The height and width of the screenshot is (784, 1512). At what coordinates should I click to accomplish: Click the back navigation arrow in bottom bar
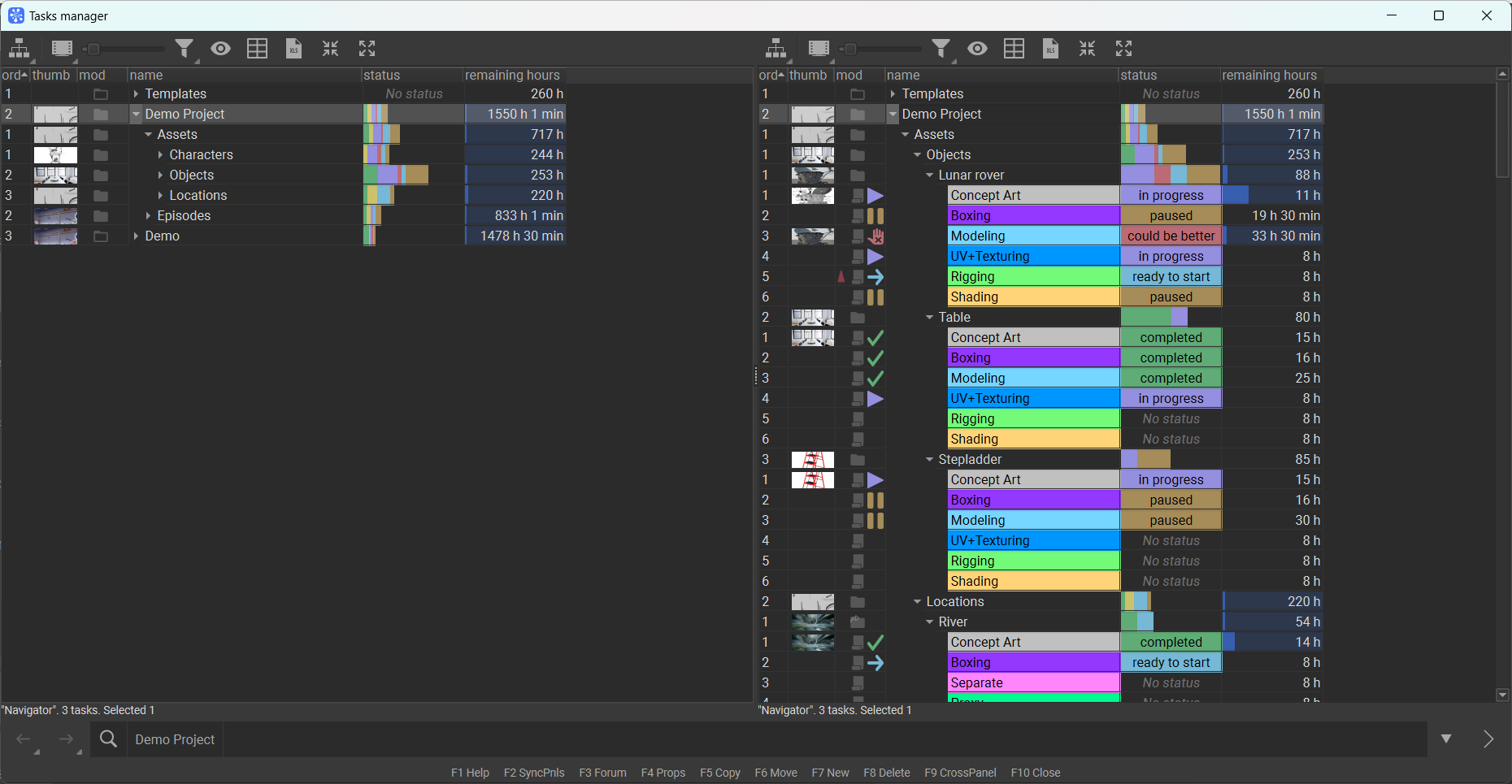[x=24, y=739]
